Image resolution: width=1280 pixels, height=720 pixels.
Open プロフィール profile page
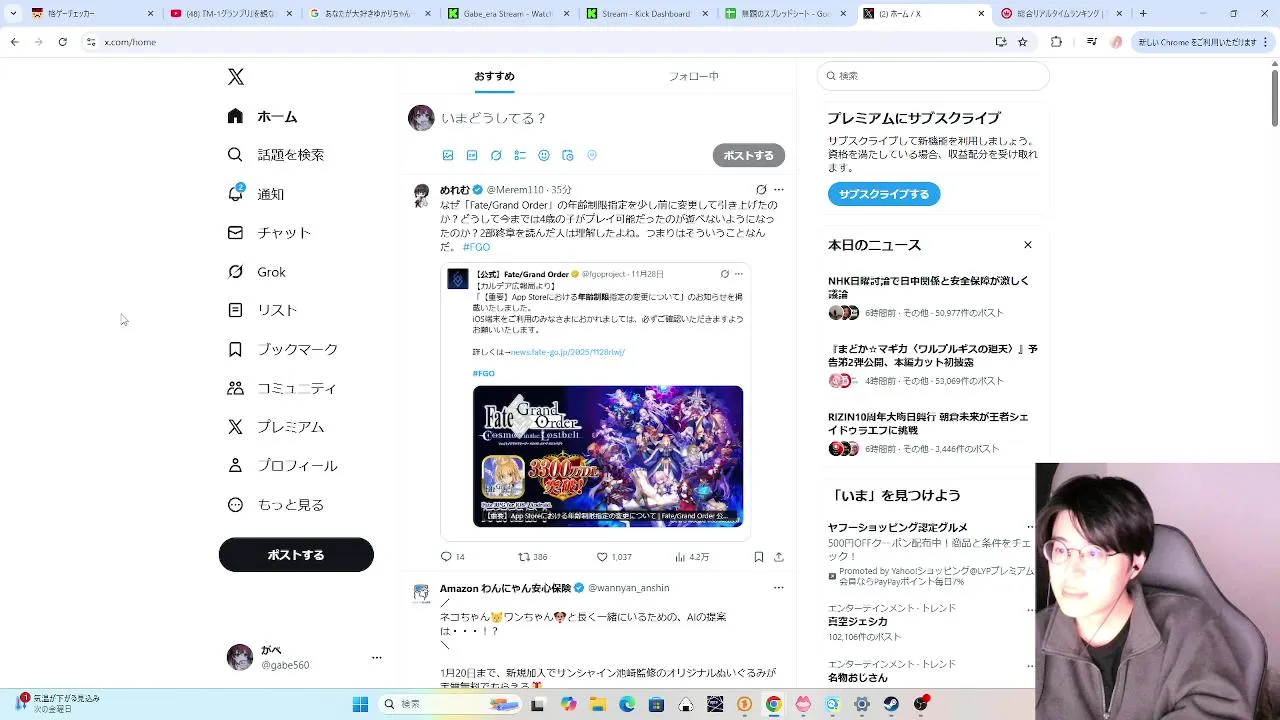(283, 466)
